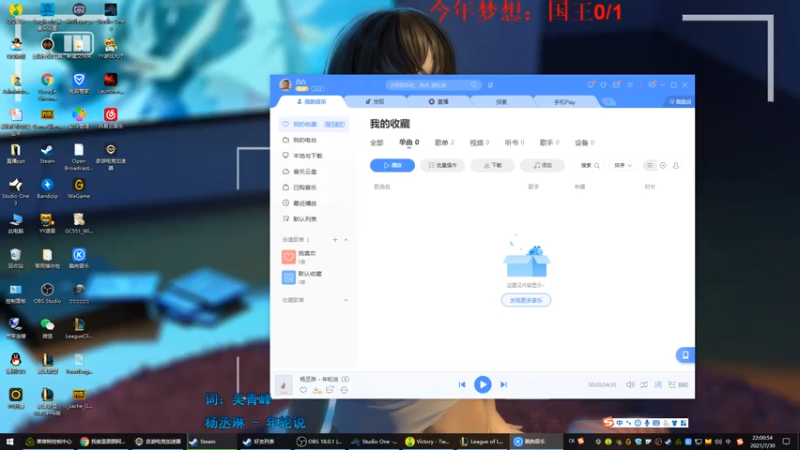Image resolution: width=800 pixels, height=450 pixels.
Task: Switch to the 探索 tab
Action: pyautogui.click(x=502, y=102)
